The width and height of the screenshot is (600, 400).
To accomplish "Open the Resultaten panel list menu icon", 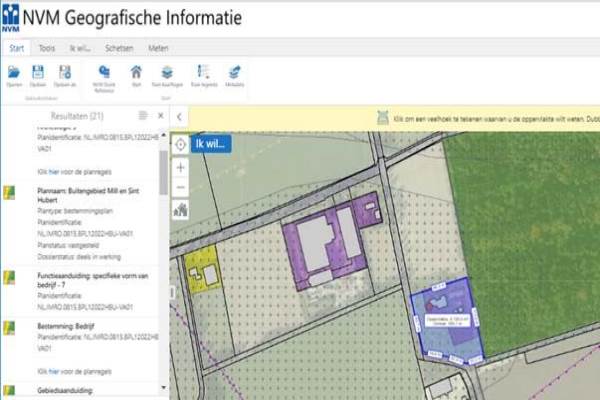I will pos(143,115).
